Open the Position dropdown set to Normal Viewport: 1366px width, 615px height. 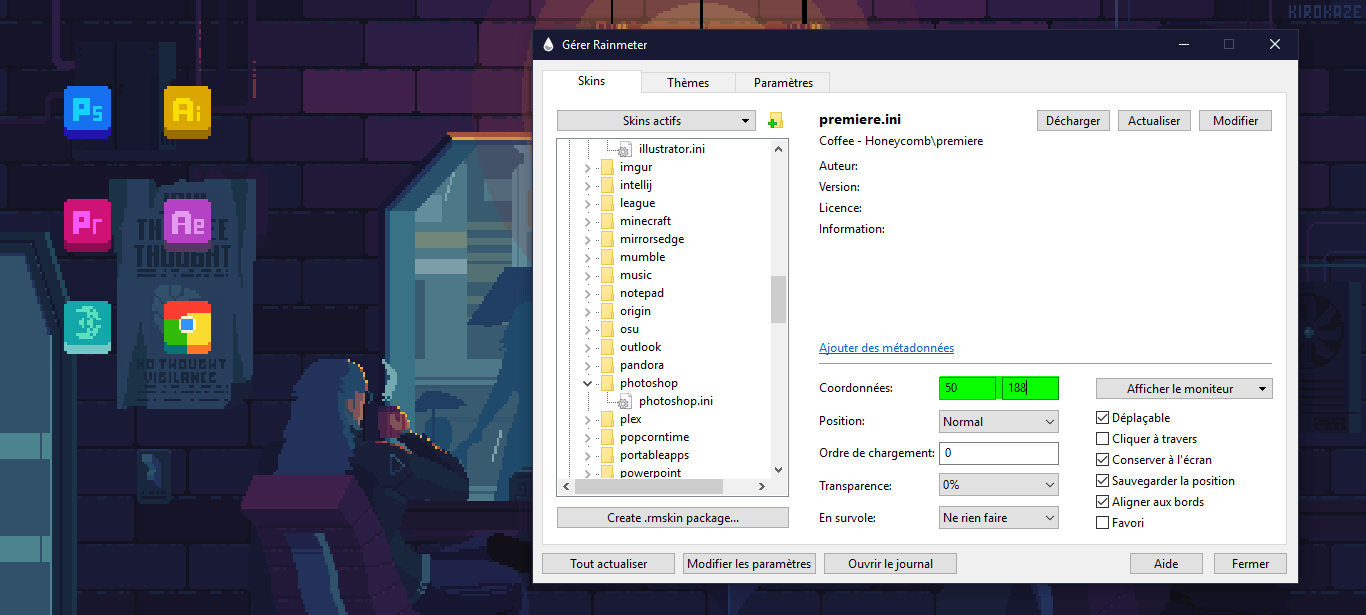(998, 422)
